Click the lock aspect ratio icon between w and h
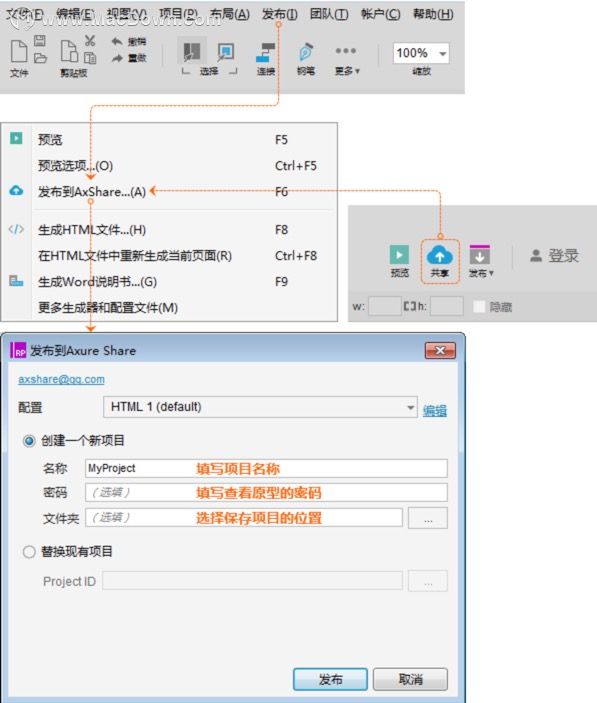 410,306
